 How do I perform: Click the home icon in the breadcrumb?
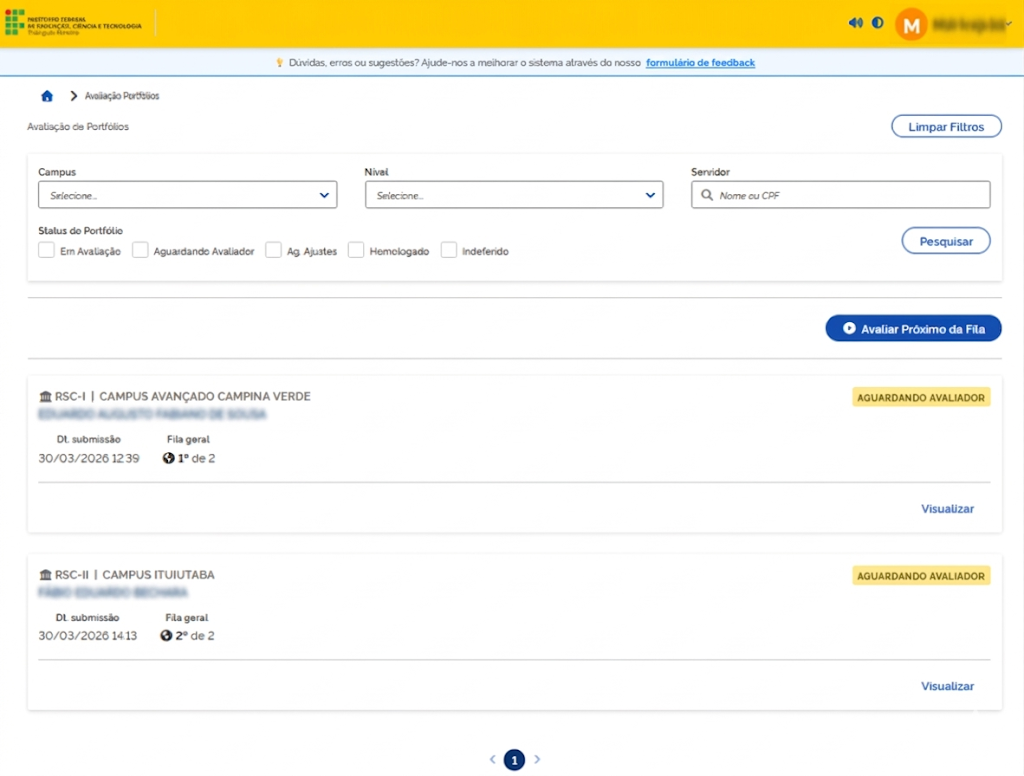tap(46, 96)
